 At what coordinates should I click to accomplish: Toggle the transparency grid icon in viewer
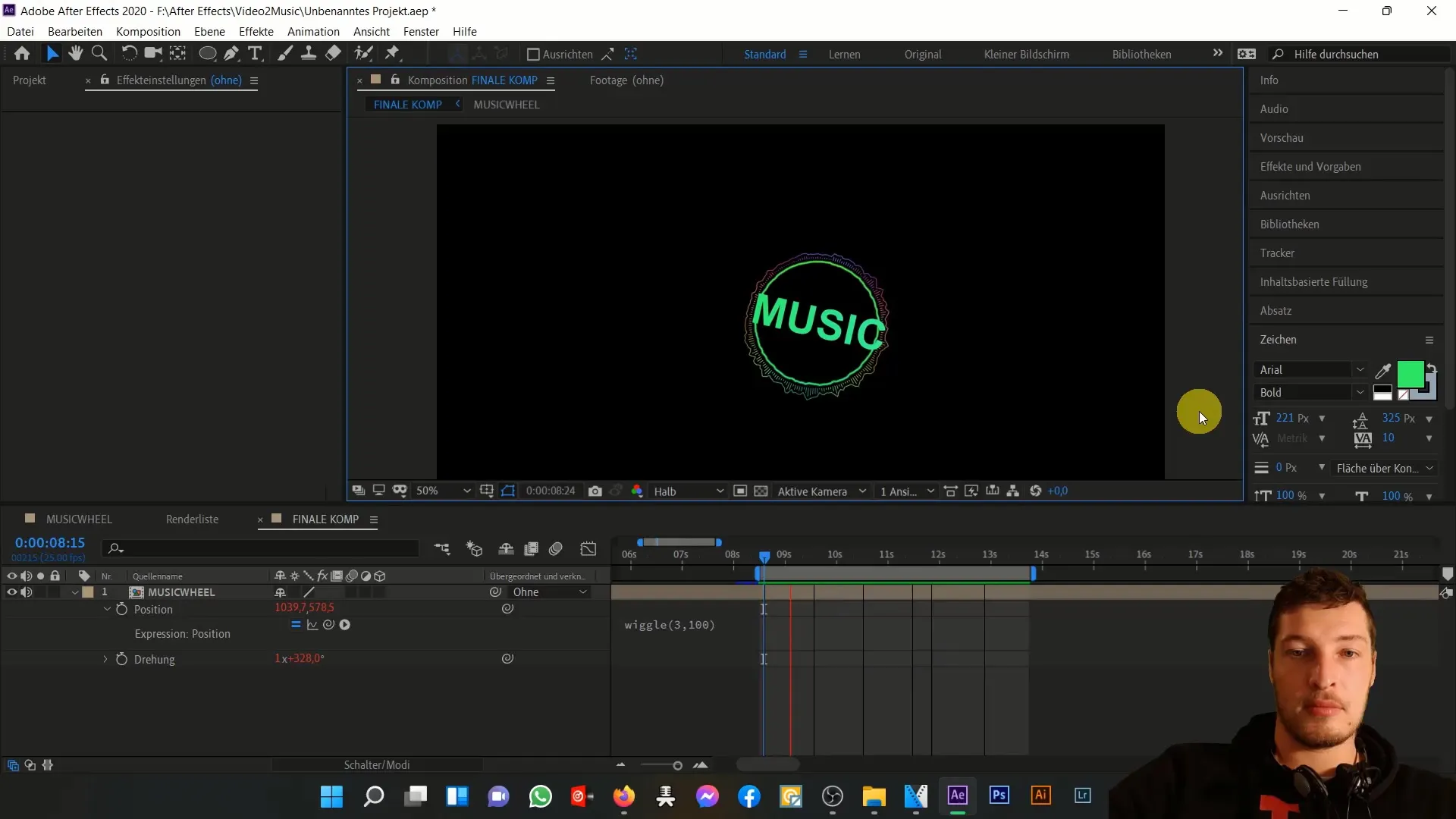(761, 491)
